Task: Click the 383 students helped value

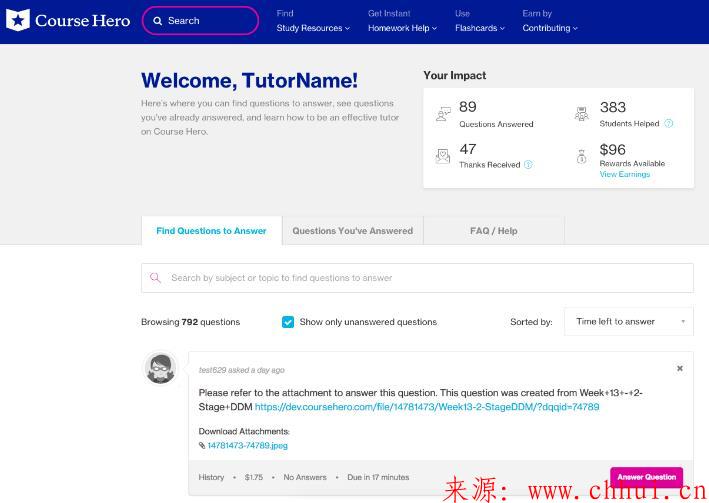Action: click(x=613, y=107)
